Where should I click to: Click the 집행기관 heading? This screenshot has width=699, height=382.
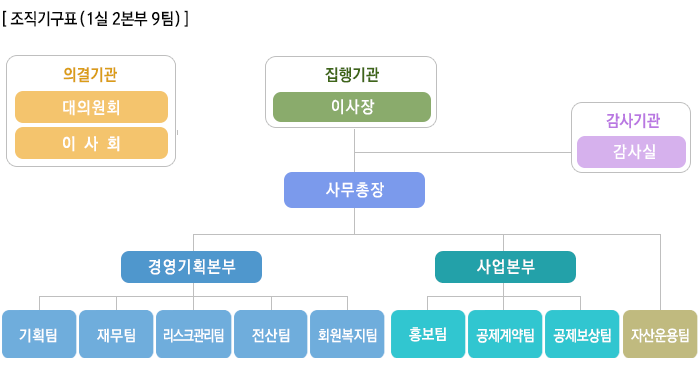point(352,74)
